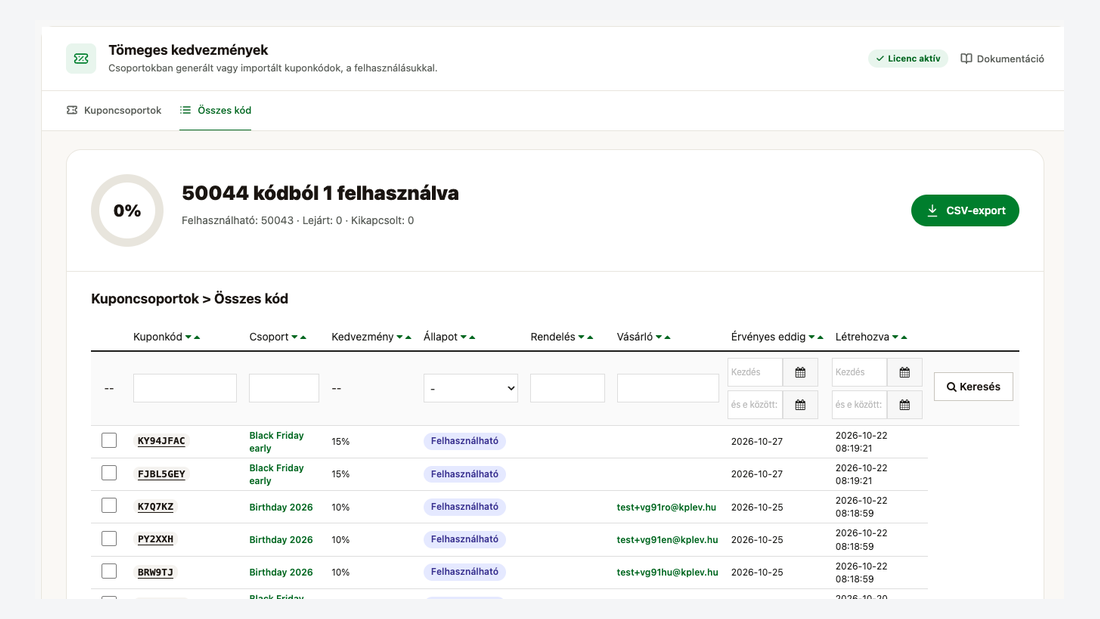Sort by Vásárló column arrows
This screenshot has width=1100, height=619.
(663, 338)
